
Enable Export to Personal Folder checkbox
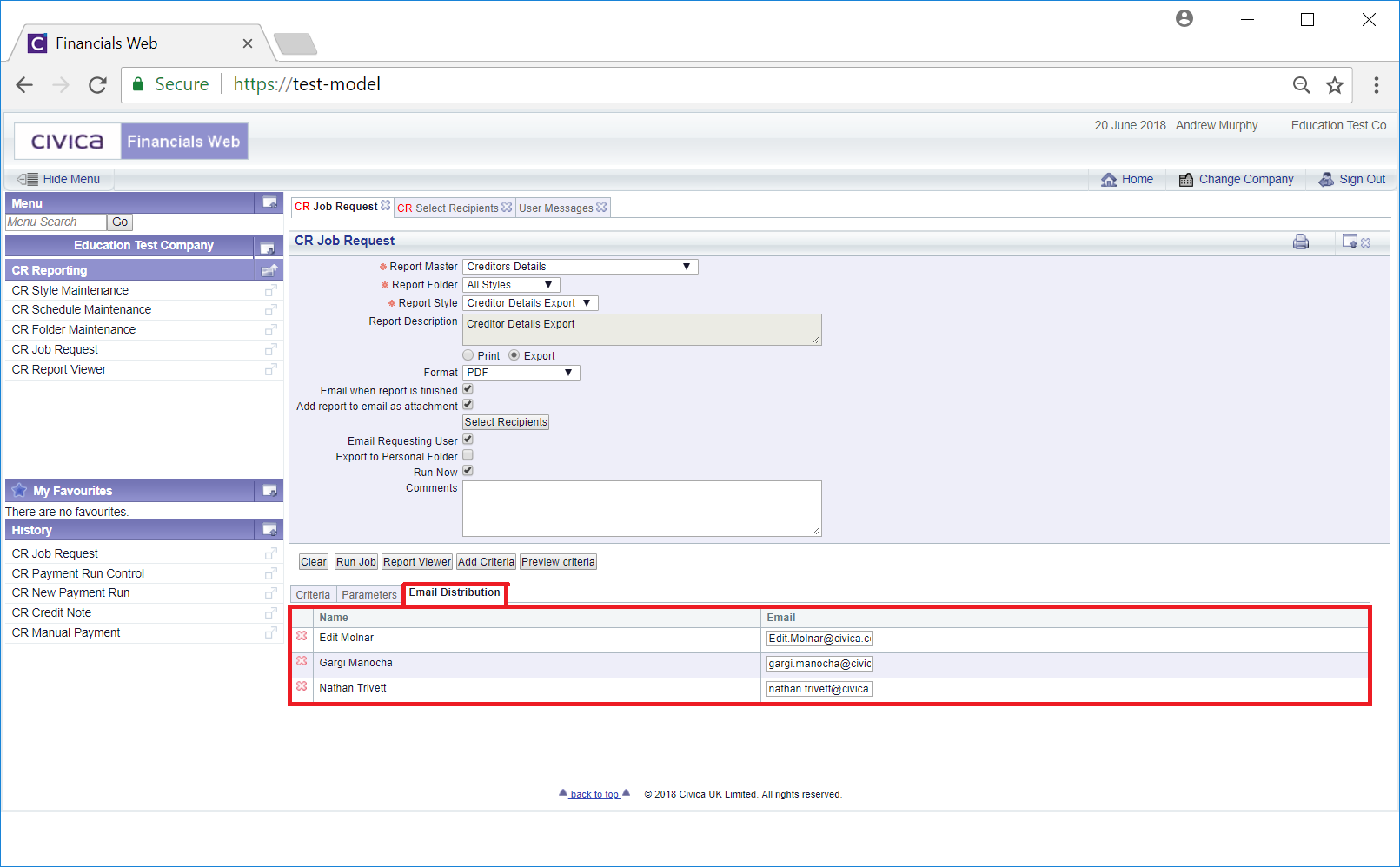click(x=468, y=455)
